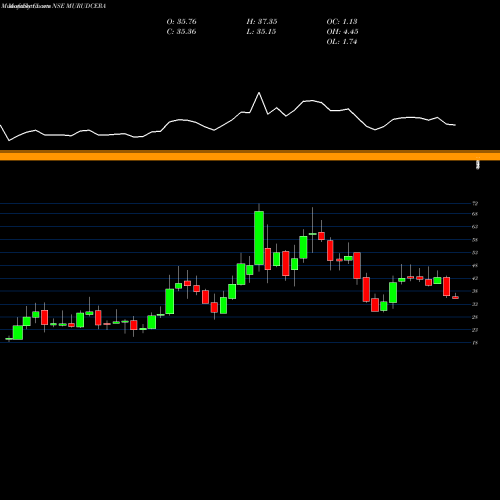This screenshot has height=500, width=500.
Task: Click the 32 price axis label
Action: [475, 304]
